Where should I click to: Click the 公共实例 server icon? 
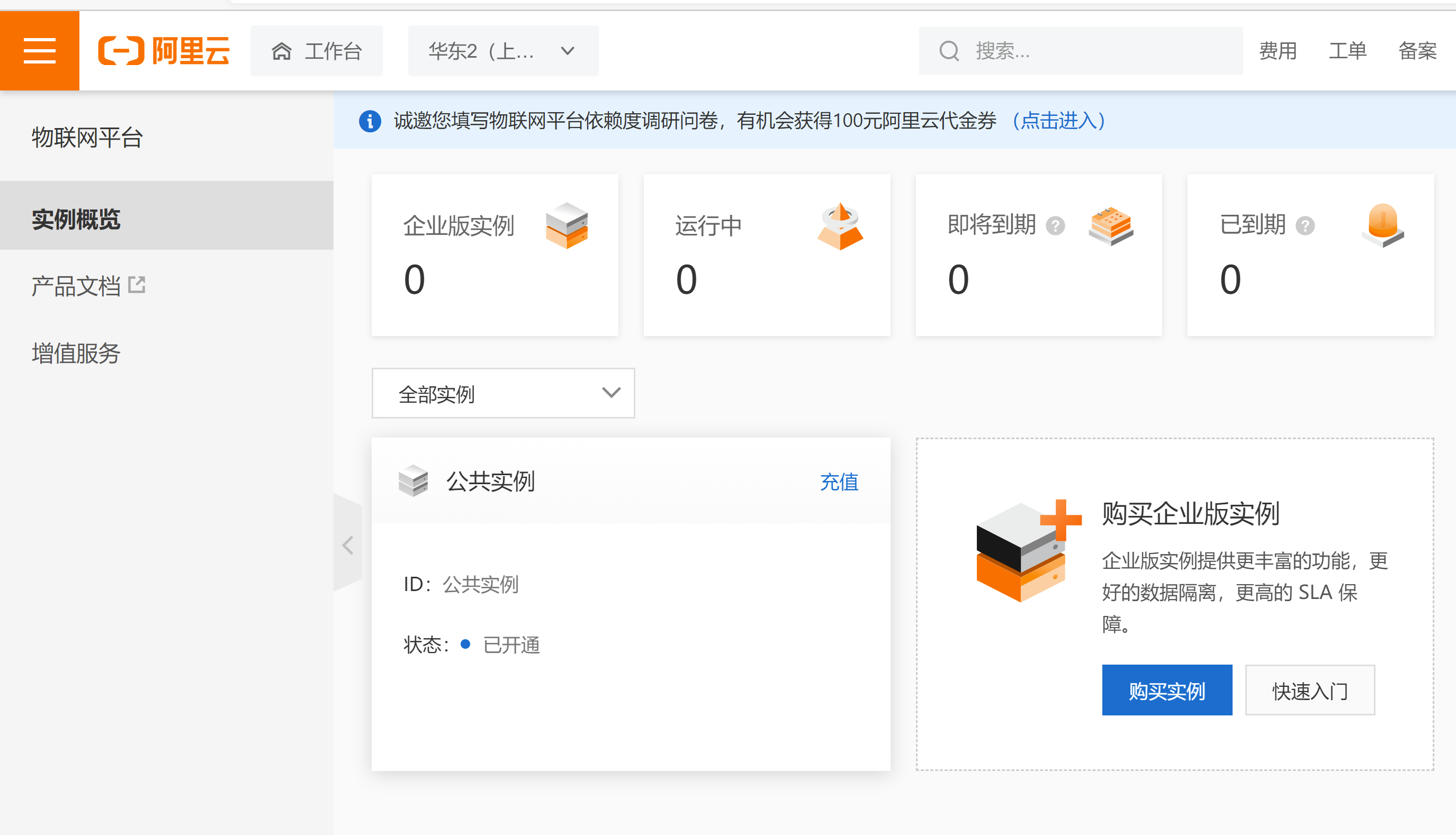(x=413, y=480)
